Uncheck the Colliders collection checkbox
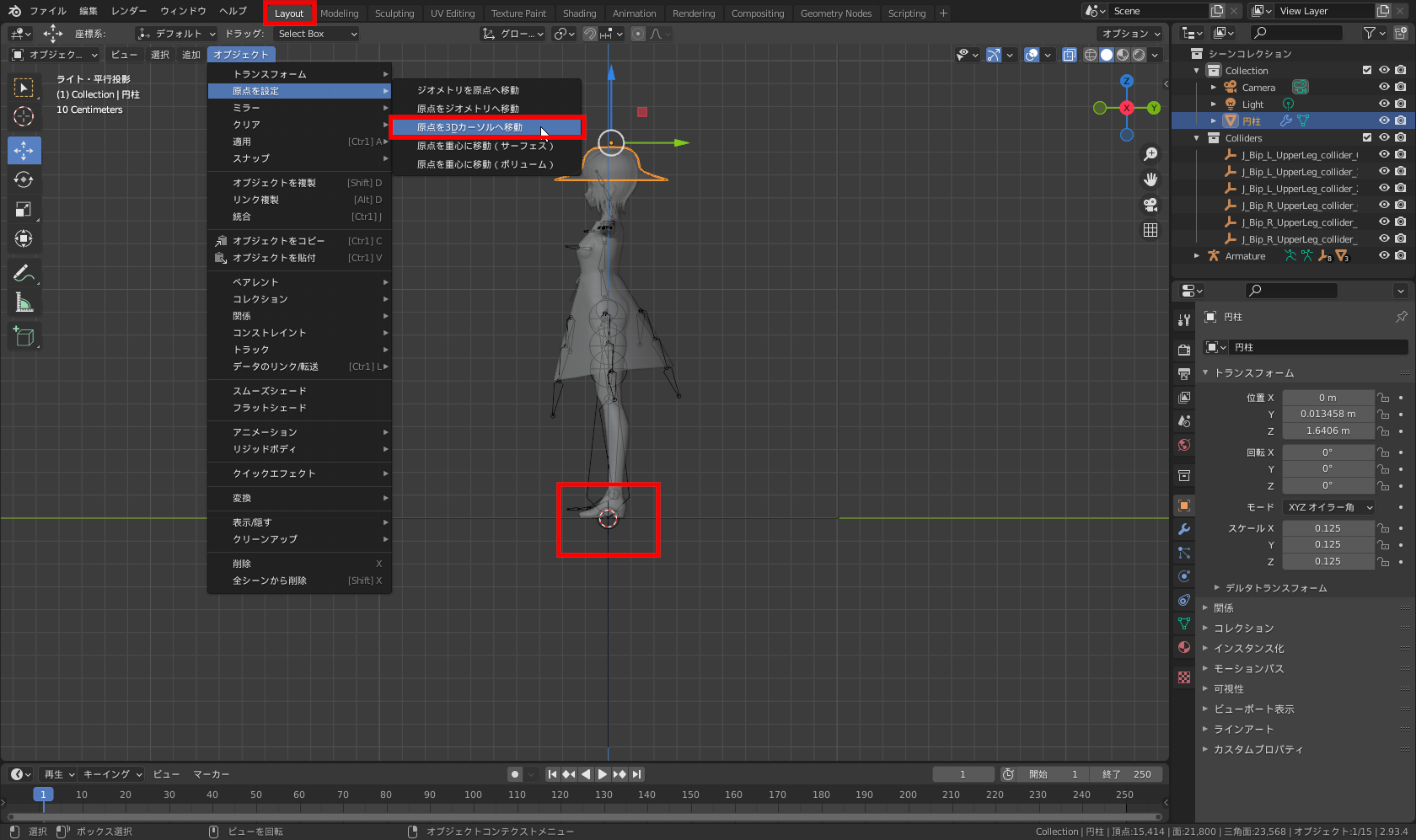1416x840 pixels. (1367, 138)
